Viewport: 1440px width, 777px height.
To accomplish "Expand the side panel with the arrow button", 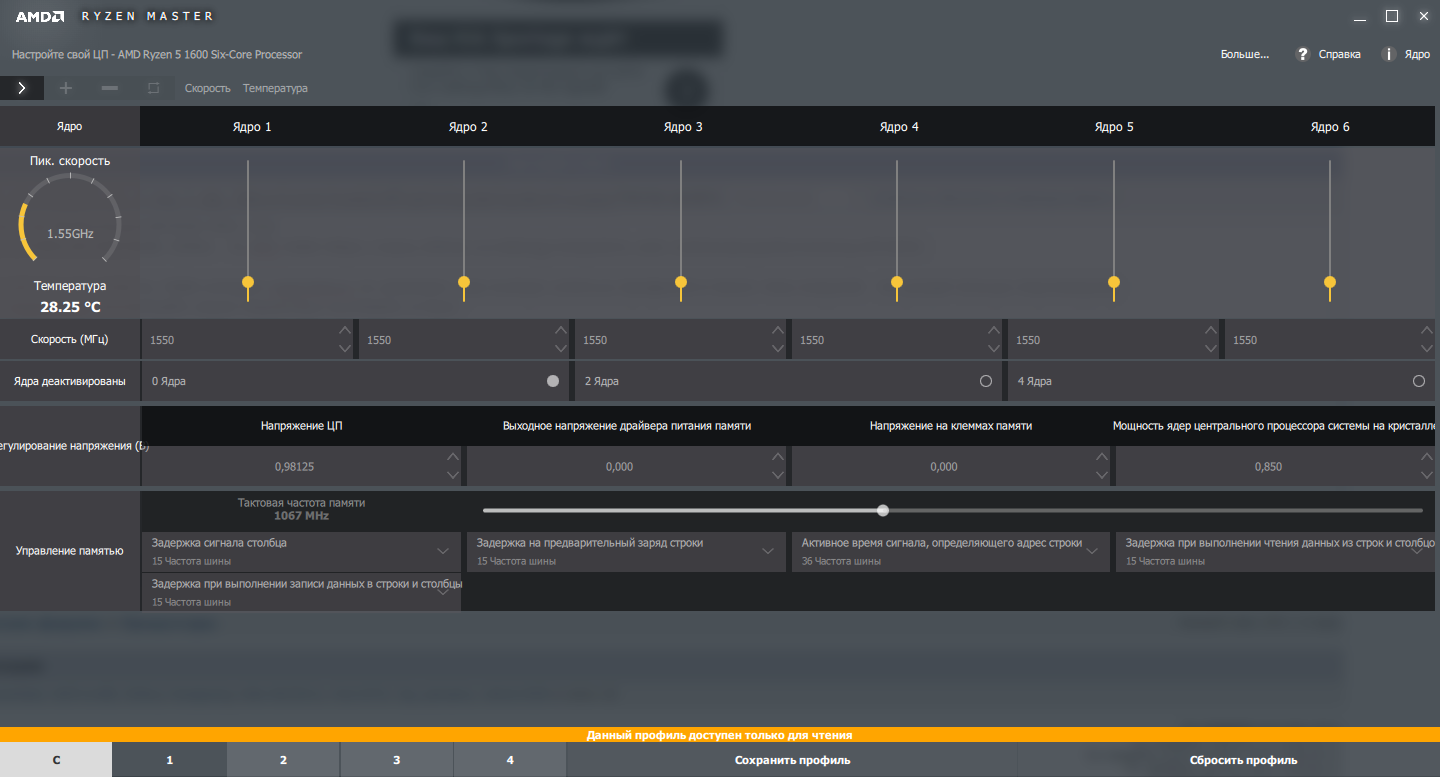I will pyautogui.click(x=21, y=88).
